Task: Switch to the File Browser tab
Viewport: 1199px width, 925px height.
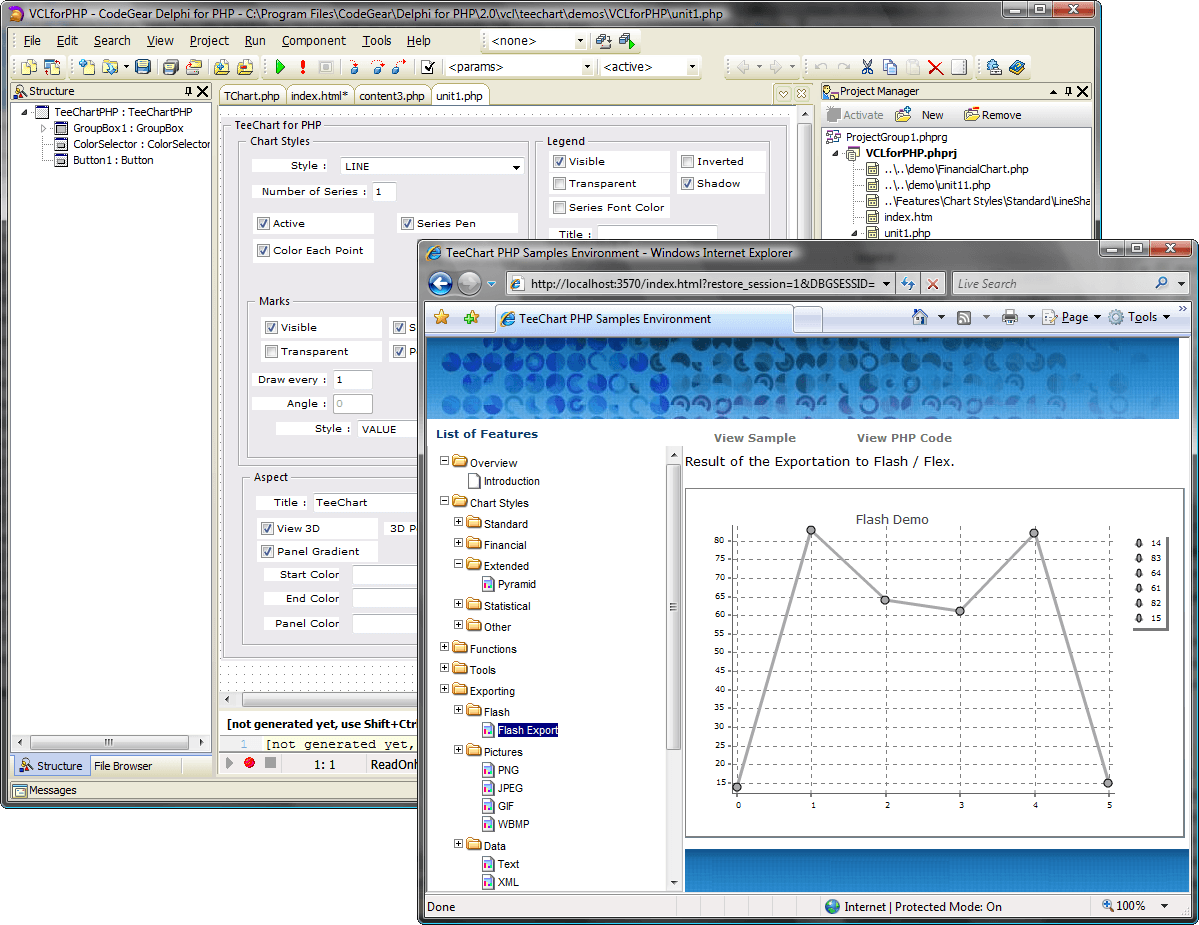Action: (123, 765)
